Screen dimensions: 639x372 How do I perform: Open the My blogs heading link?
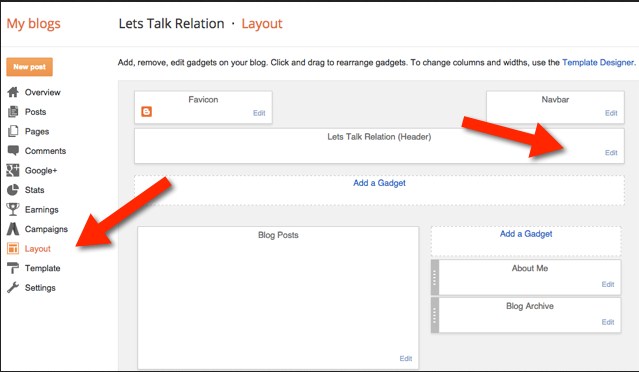(x=33, y=24)
